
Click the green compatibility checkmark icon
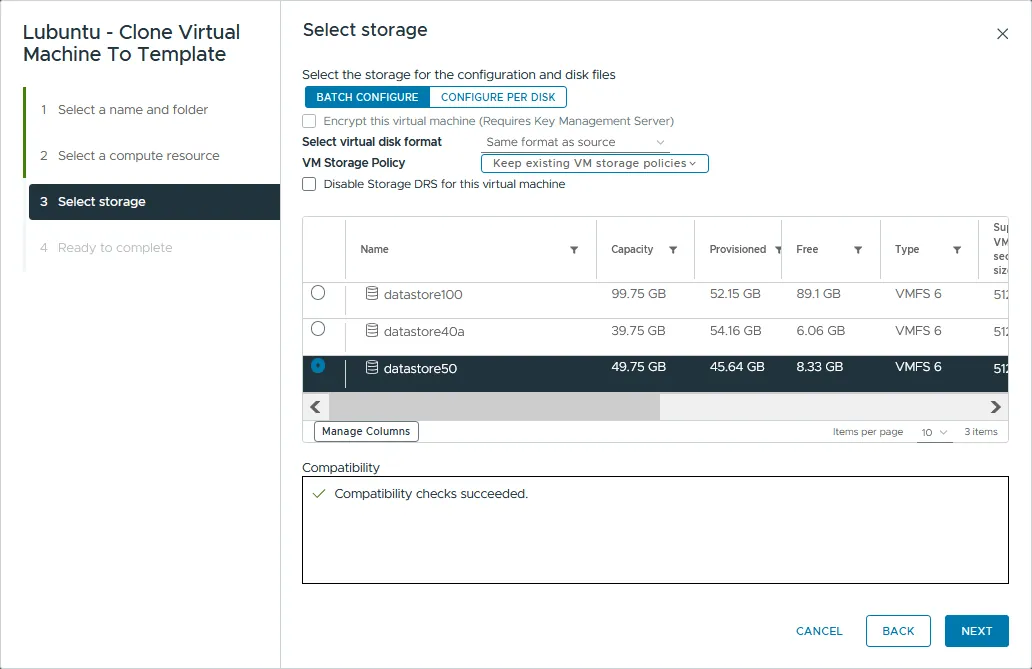[x=319, y=494]
